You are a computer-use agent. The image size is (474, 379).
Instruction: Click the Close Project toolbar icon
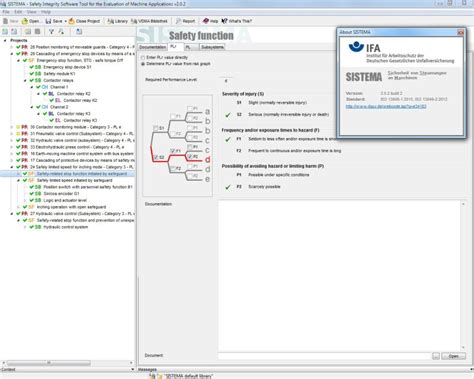pyautogui.click(x=72, y=21)
